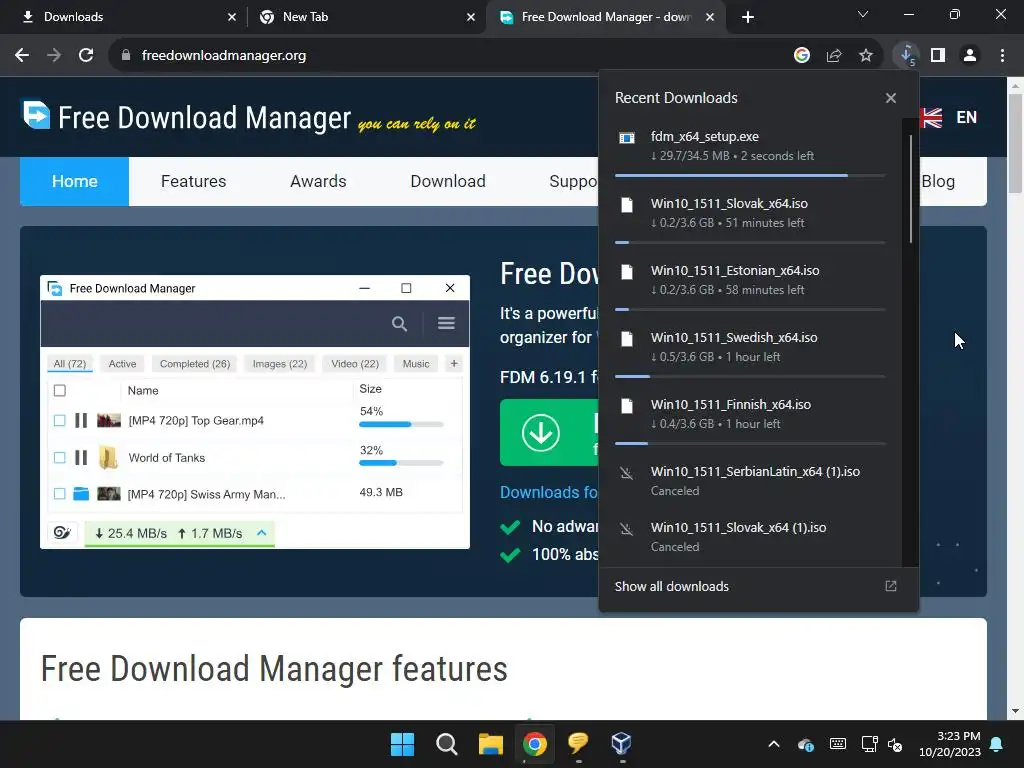Open the Awards menu item

tap(318, 181)
